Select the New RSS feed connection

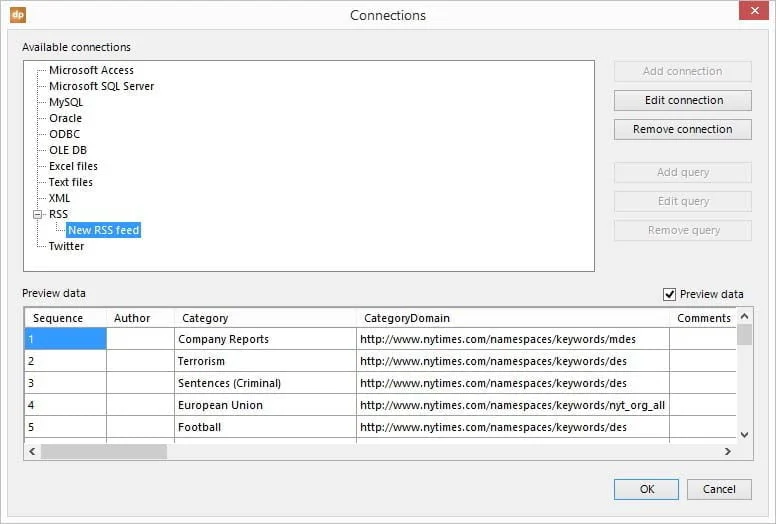tap(103, 230)
